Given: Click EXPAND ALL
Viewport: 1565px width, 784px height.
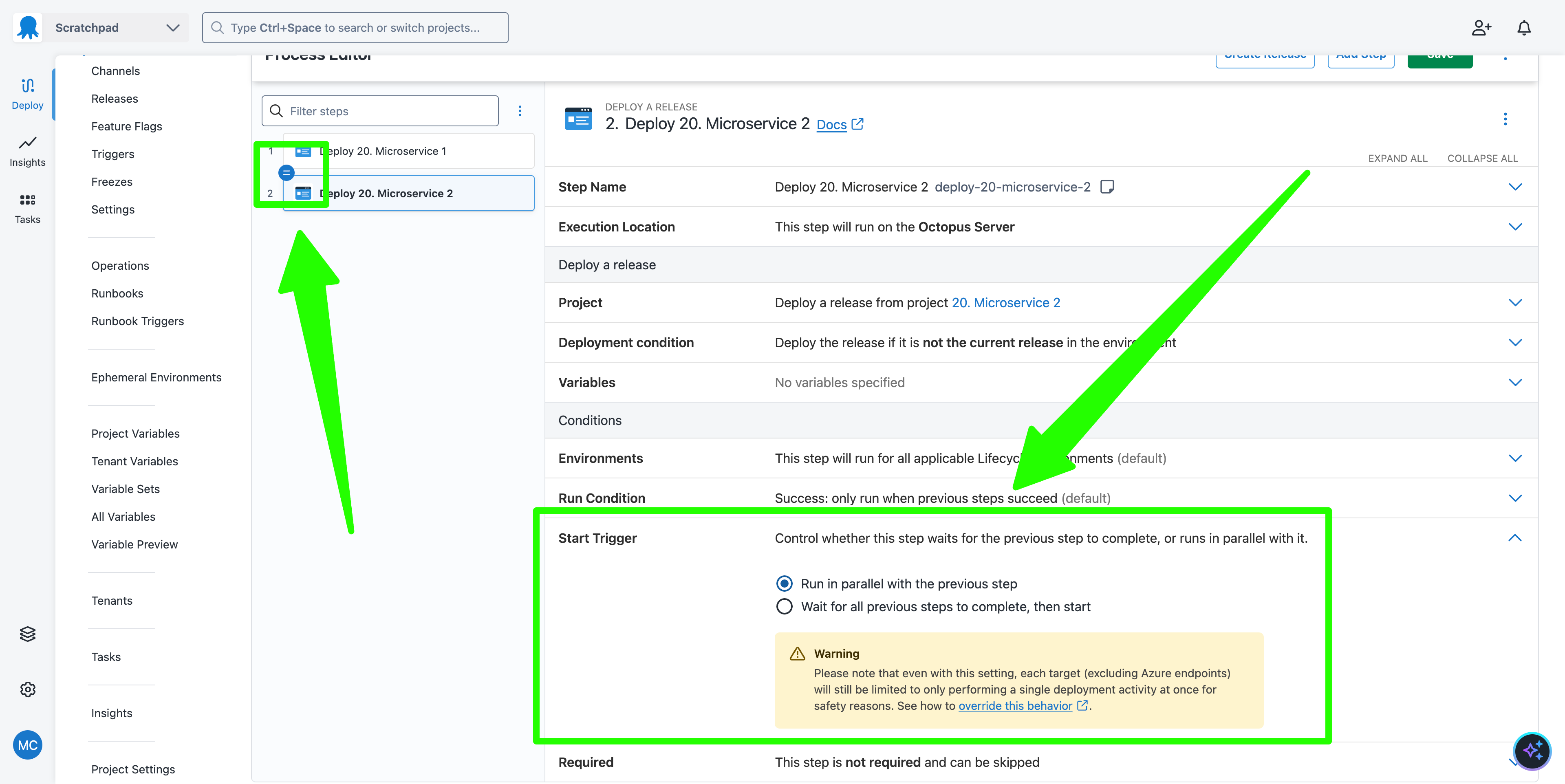Looking at the screenshot, I should 1397,158.
